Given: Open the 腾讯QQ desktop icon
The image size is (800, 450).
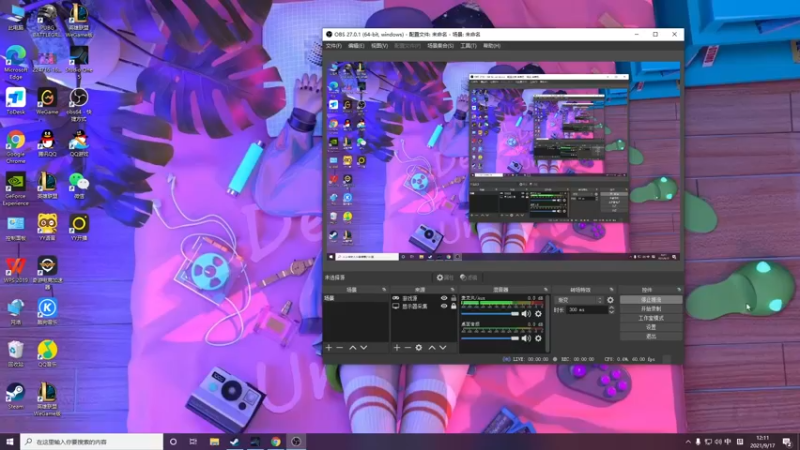Looking at the screenshot, I should (47, 143).
